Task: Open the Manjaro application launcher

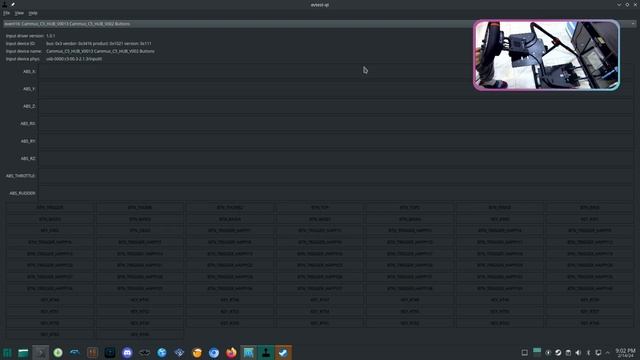Action: click(7, 353)
